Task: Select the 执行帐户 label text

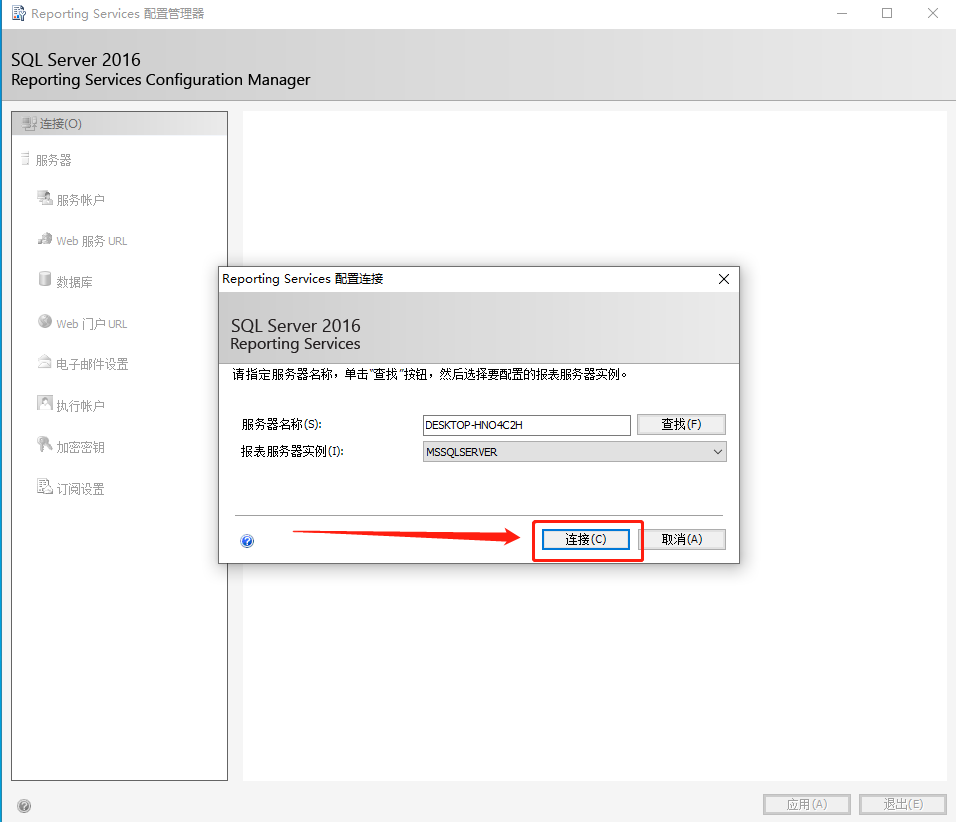Action: pyautogui.click(x=80, y=406)
